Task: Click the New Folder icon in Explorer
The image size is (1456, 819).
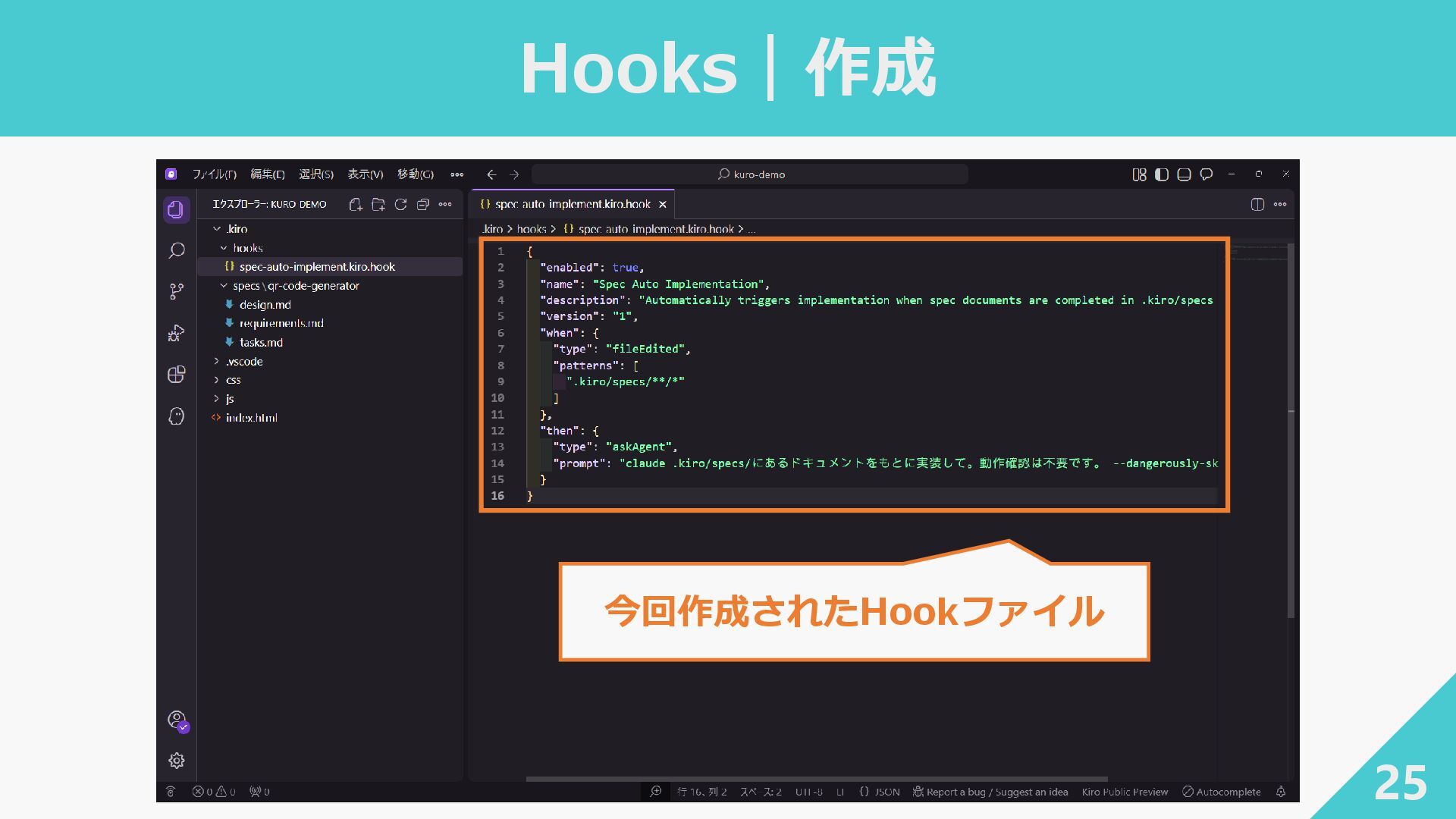Action: pos(378,204)
